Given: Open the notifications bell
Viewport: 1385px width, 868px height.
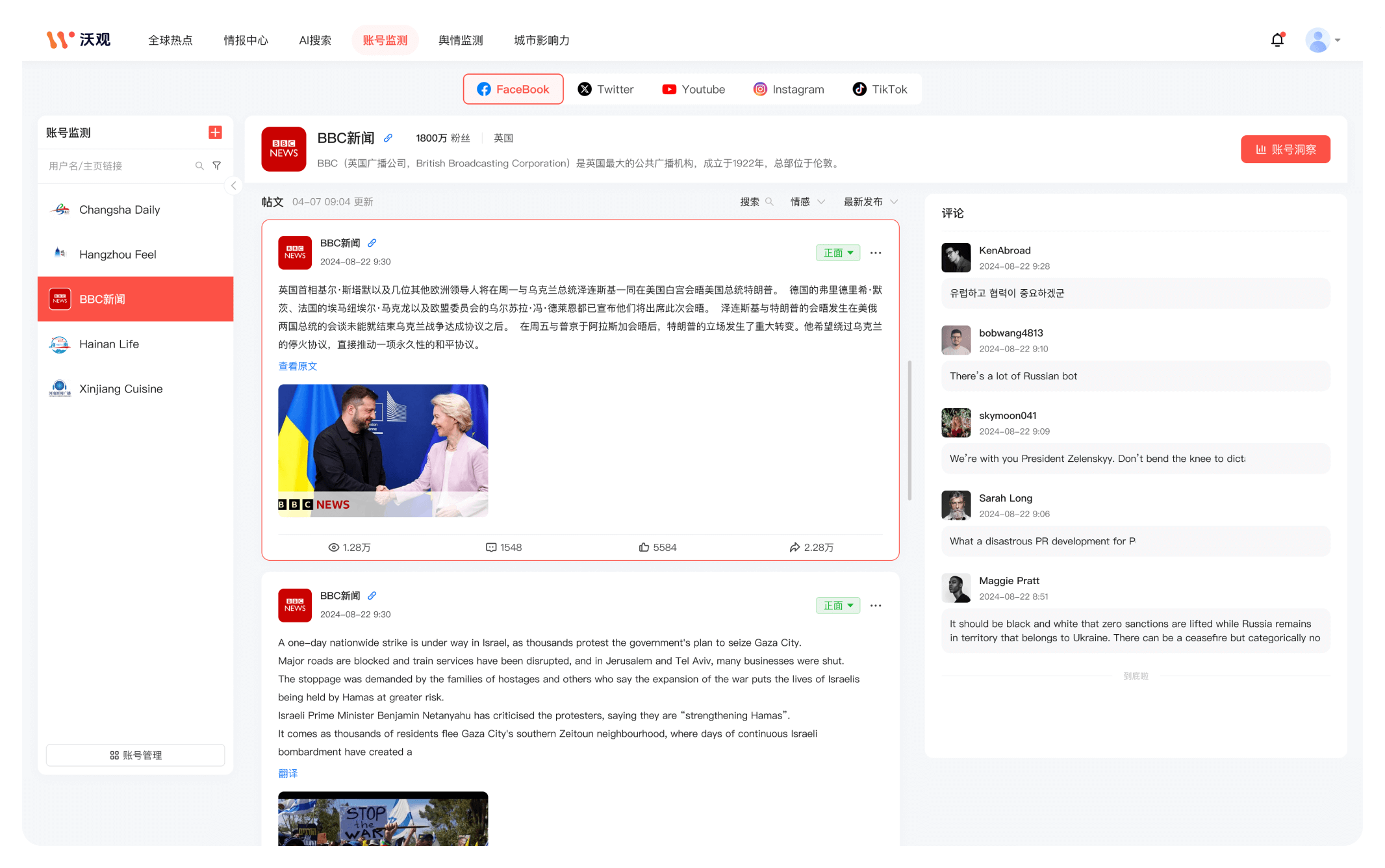Looking at the screenshot, I should [1277, 40].
